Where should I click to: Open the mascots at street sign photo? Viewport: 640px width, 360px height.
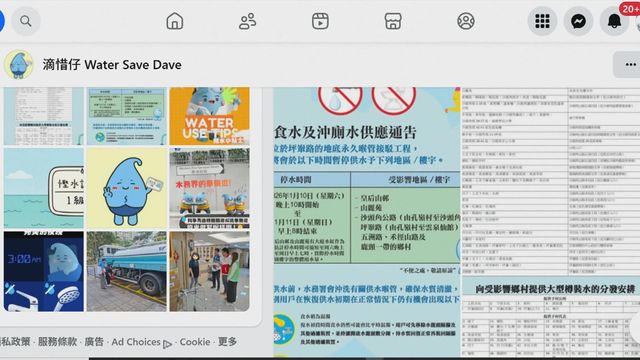point(209,188)
